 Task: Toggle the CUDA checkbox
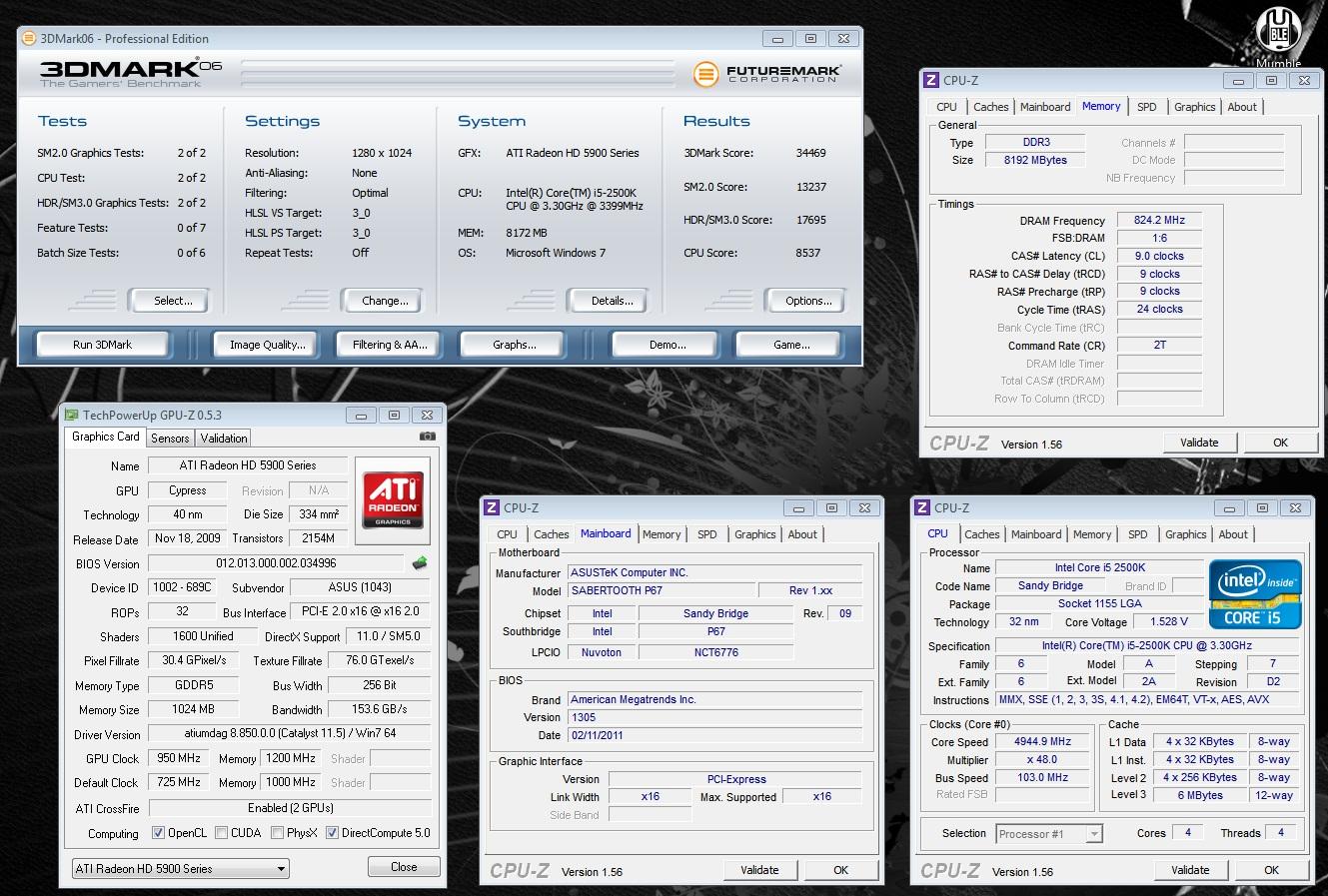coord(221,833)
